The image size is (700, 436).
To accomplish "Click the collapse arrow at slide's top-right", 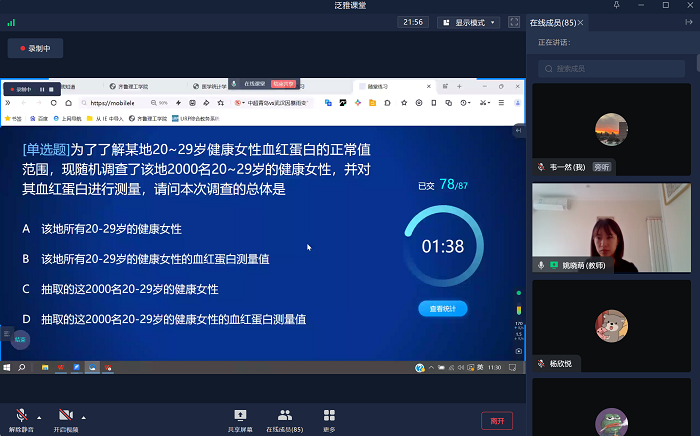I will 518,130.
